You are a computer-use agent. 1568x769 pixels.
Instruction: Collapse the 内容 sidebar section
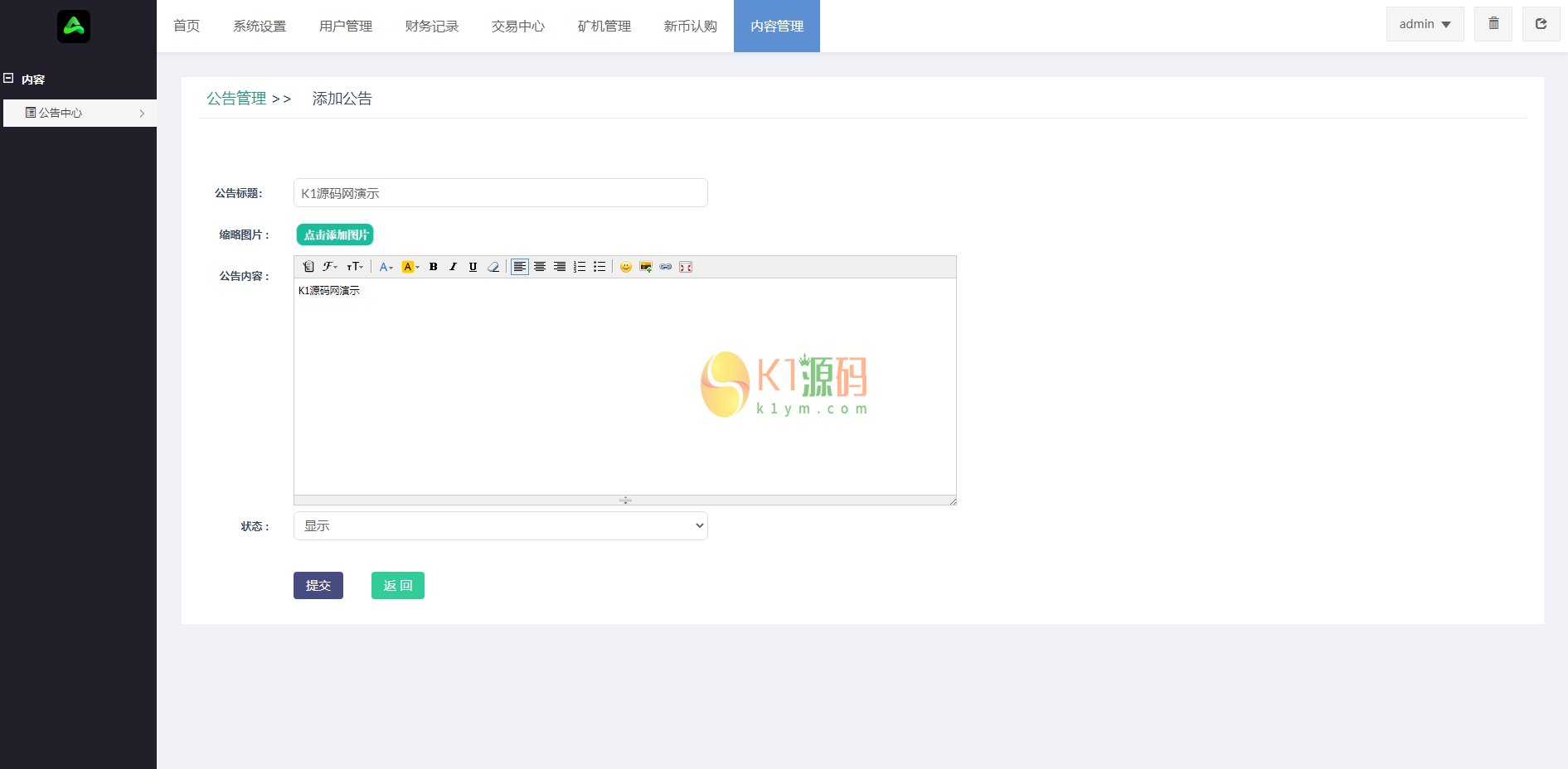8,79
